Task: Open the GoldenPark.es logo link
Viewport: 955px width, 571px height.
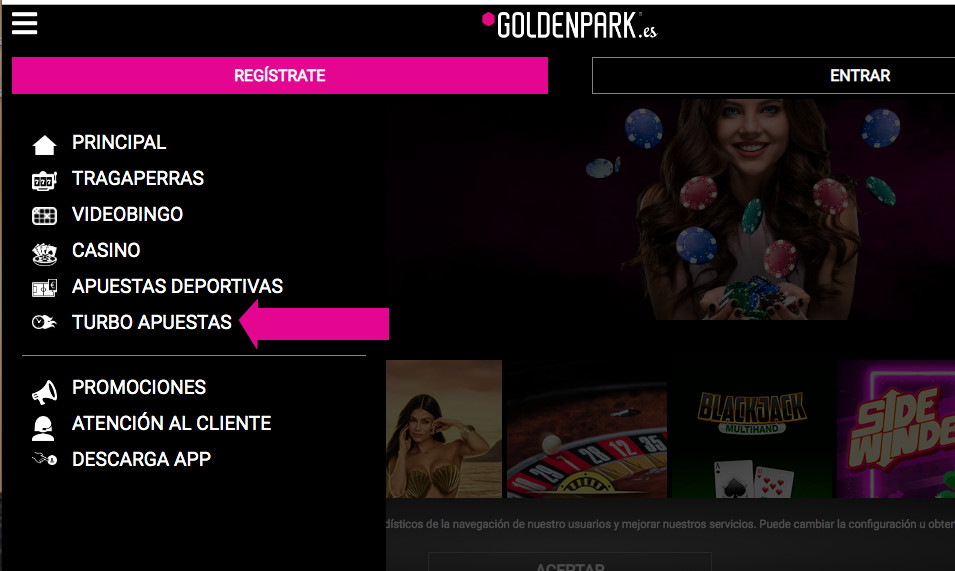Action: (569, 26)
